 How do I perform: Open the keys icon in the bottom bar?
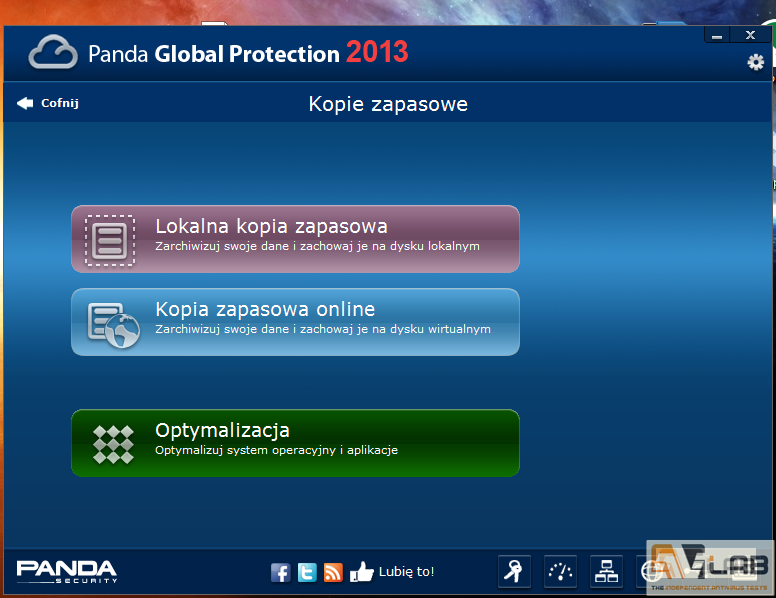pos(514,571)
